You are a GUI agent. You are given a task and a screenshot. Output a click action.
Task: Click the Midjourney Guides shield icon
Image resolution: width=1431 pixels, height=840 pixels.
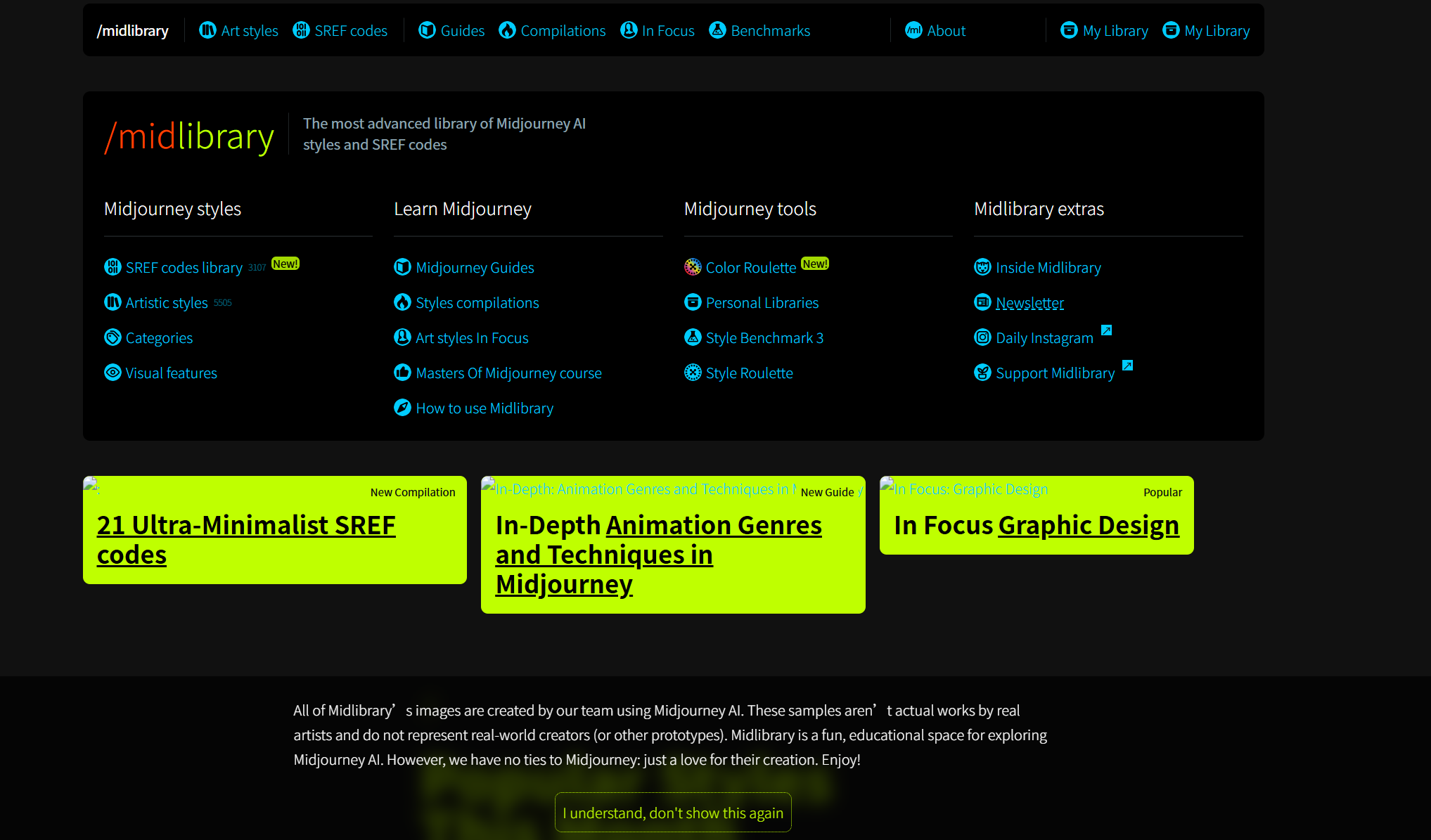[x=402, y=267]
